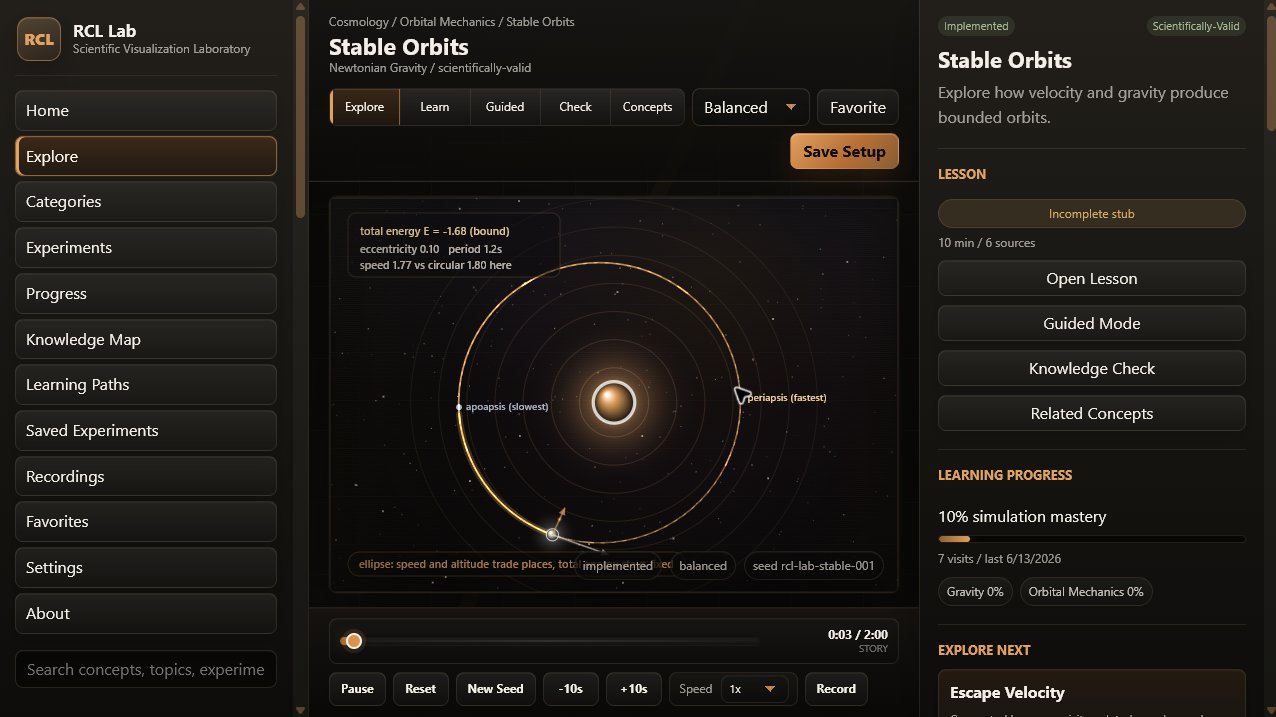Click the Open Lesson button
The width and height of the screenshot is (1276, 717).
point(1092,278)
